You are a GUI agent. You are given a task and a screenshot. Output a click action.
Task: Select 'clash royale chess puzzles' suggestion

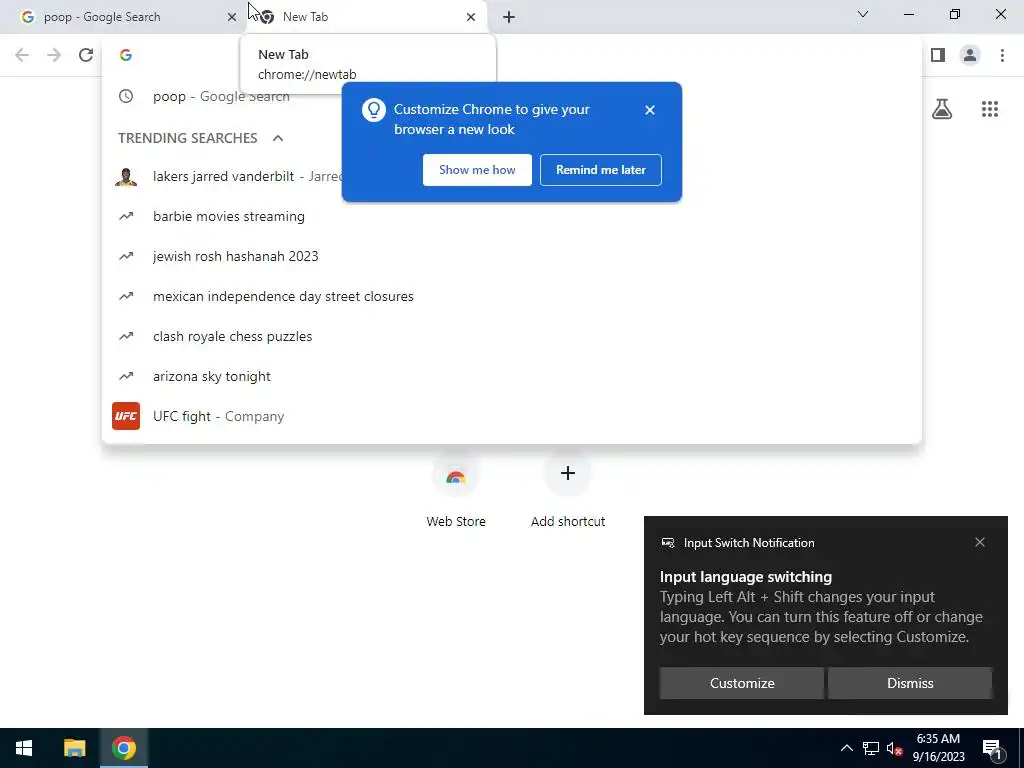pos(511,336)
